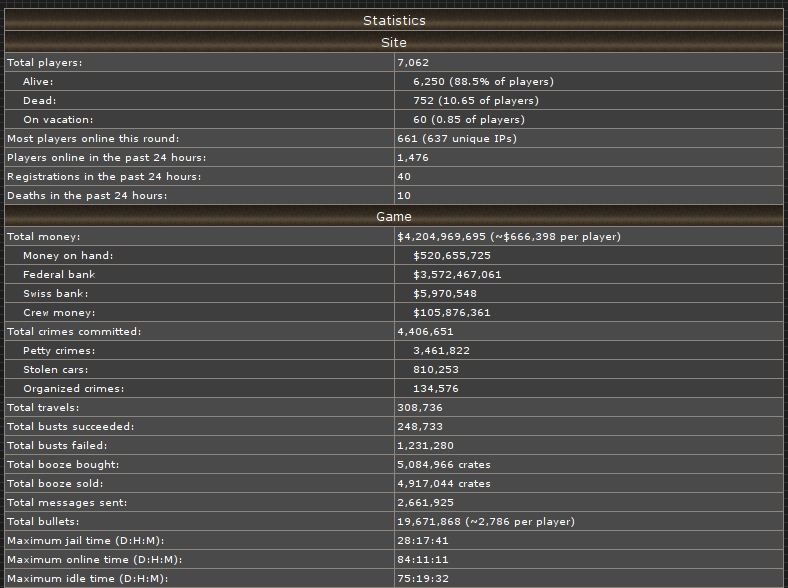Select the Game section header

click(x=394, y=216)
